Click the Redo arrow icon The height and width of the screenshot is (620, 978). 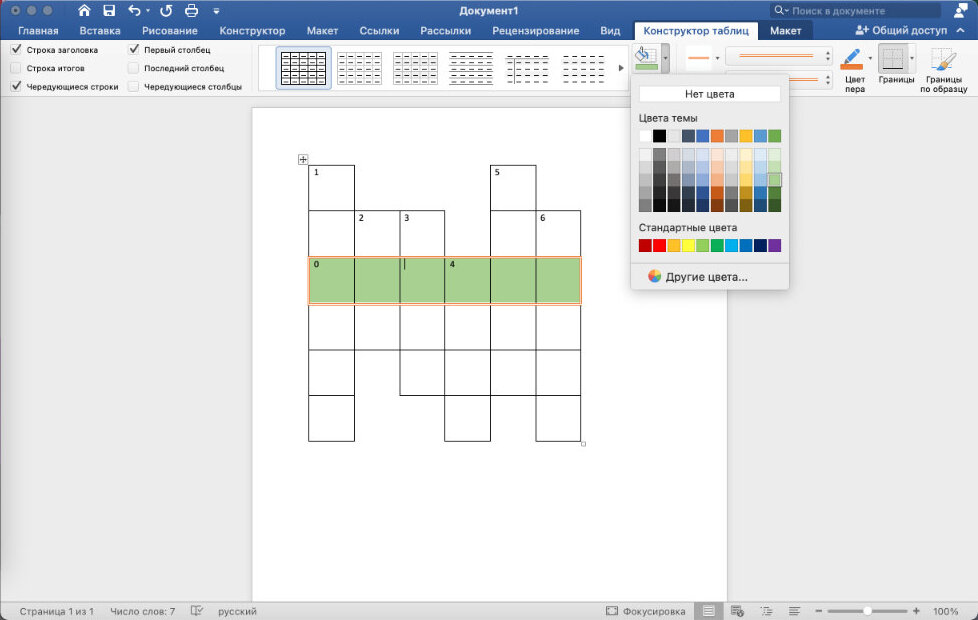[164, 10]
